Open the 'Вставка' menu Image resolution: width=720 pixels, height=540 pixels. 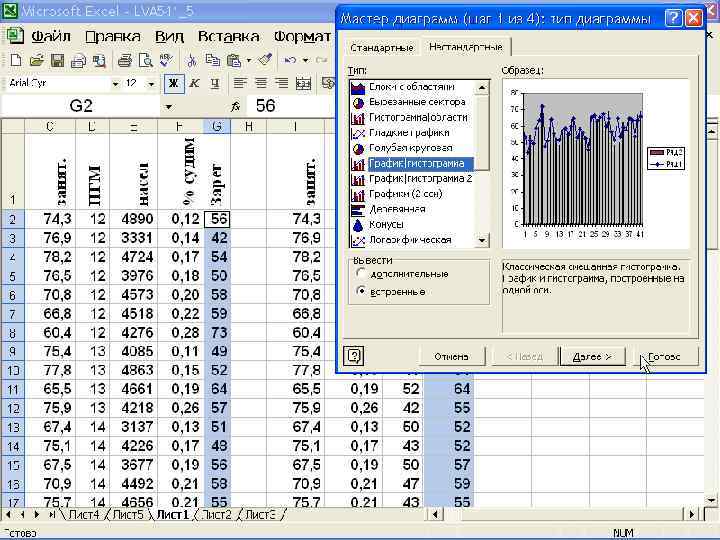[x=228, y=36]
